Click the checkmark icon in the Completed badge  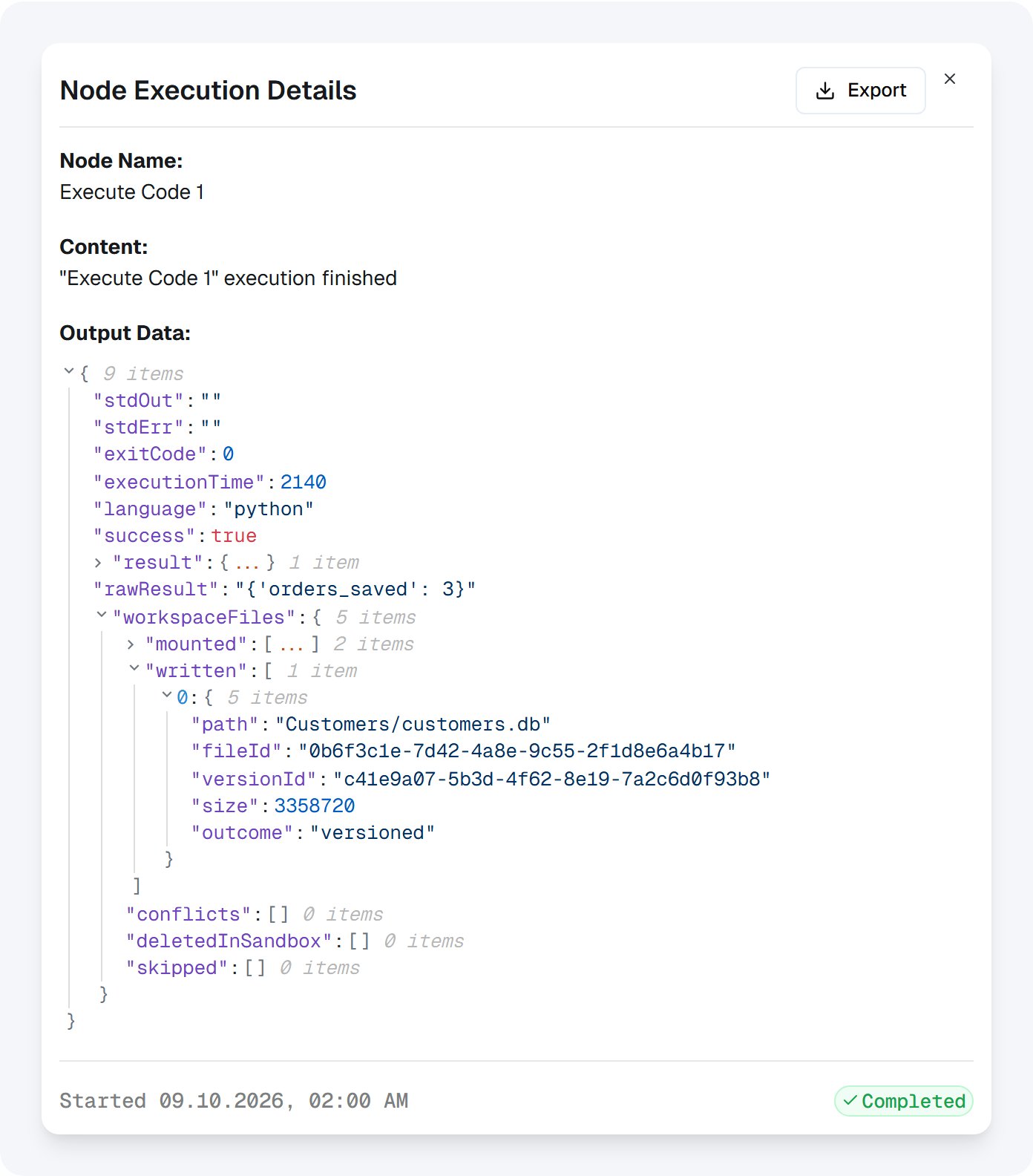coord(850,1100)
